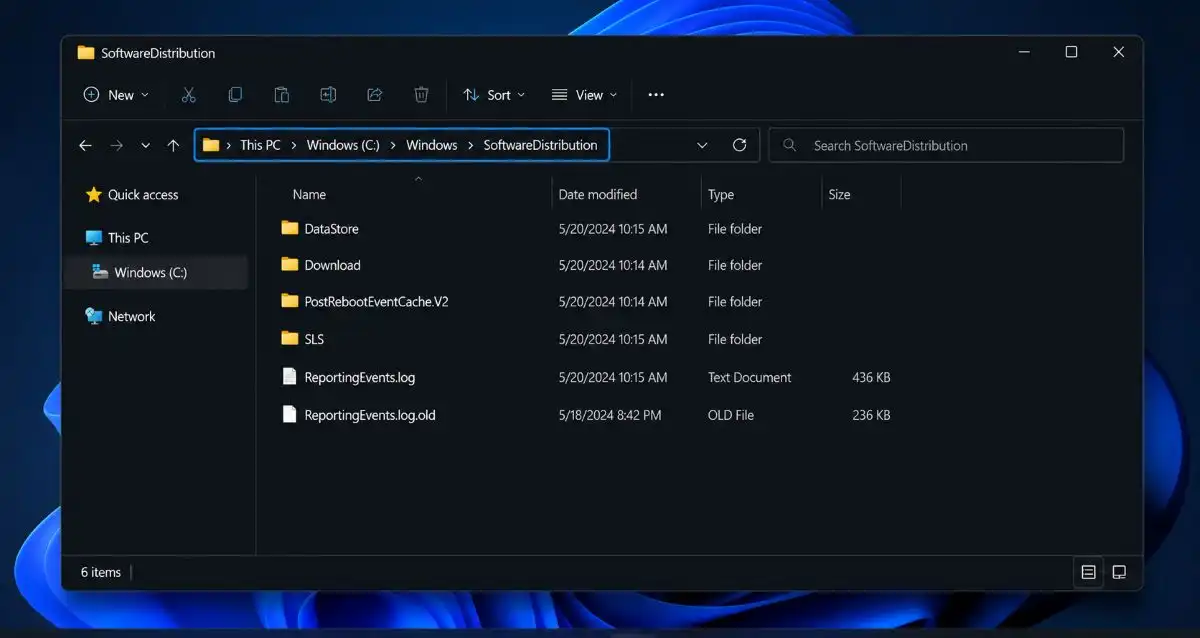The height and width of the screenshot is (638, 1200).
Task: Expand chevron after This PC breadcrumb
Action: click(294, 145)
